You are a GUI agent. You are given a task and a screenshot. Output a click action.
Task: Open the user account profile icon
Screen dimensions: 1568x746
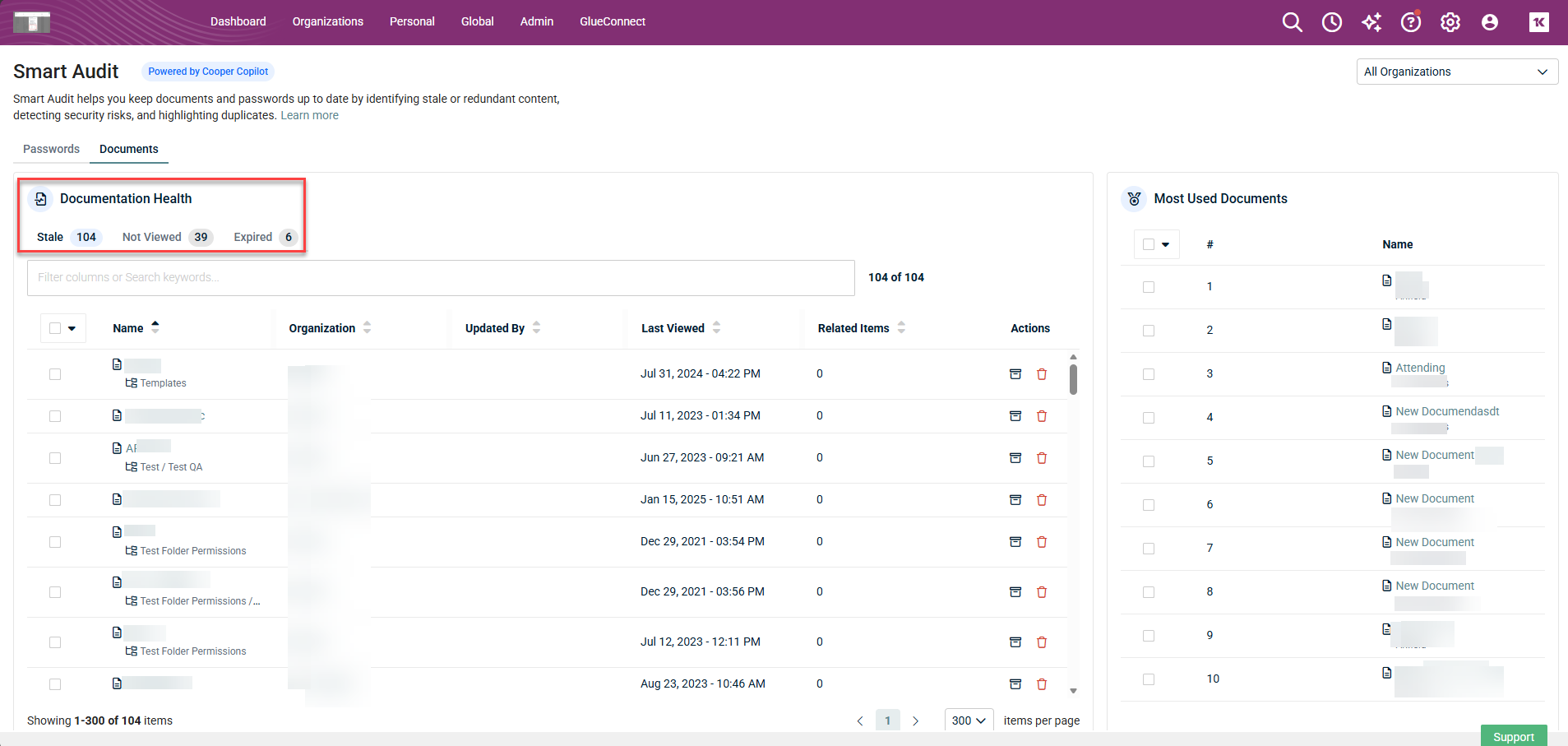(1489, 22)
